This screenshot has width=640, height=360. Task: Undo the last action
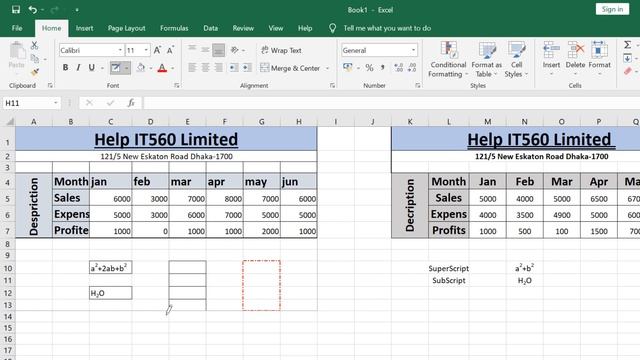(33, 10)
